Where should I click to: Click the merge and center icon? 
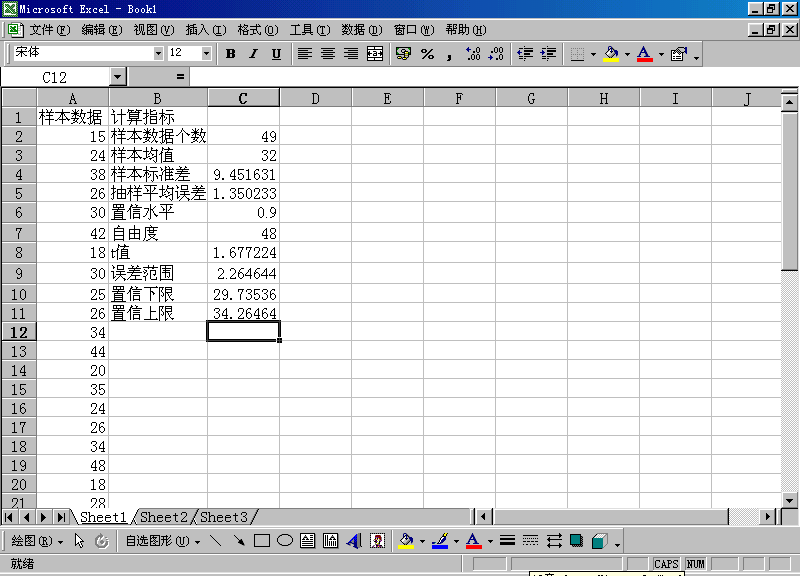point(375,54)
